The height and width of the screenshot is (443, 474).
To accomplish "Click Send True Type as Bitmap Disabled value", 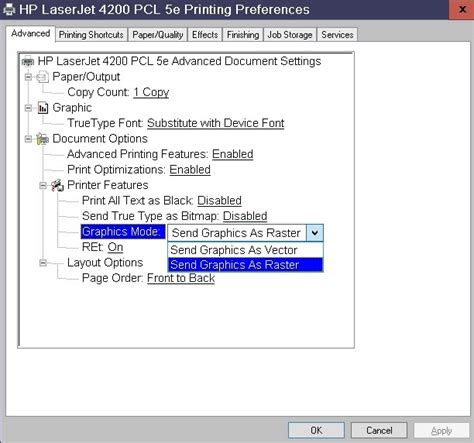I will click(245, 216).
